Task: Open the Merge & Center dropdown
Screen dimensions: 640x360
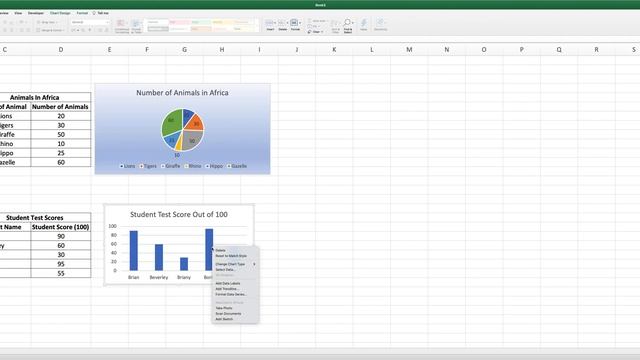Action: 50,30
